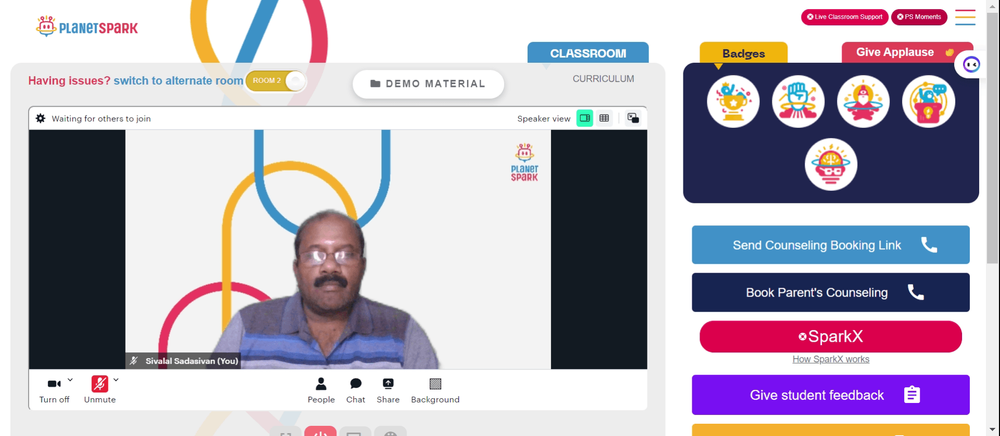Switch to the grid view layout icon

tap(604, 118)
